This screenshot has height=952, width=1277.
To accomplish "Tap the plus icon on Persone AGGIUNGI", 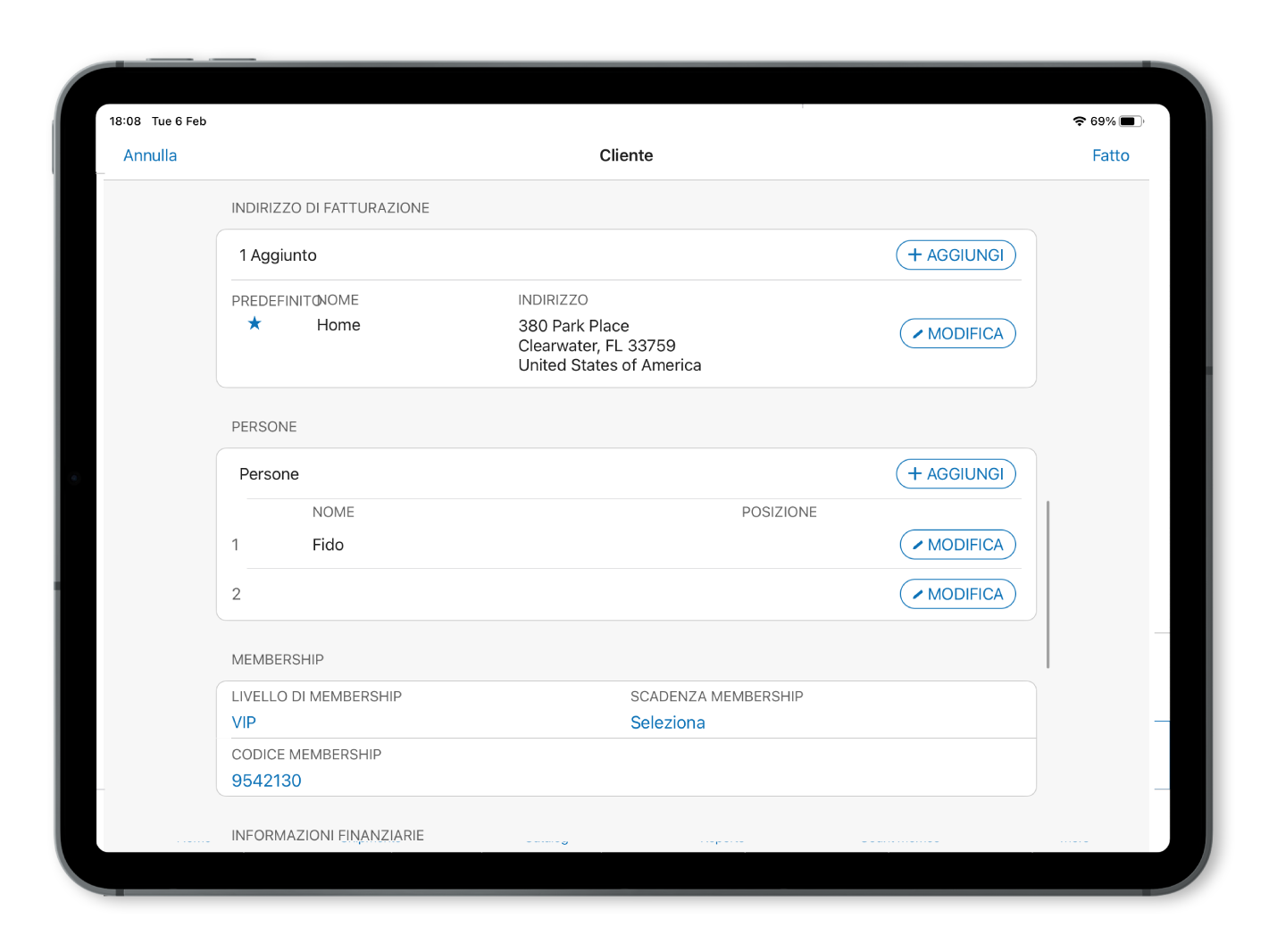I will click(x=914, y=474).
